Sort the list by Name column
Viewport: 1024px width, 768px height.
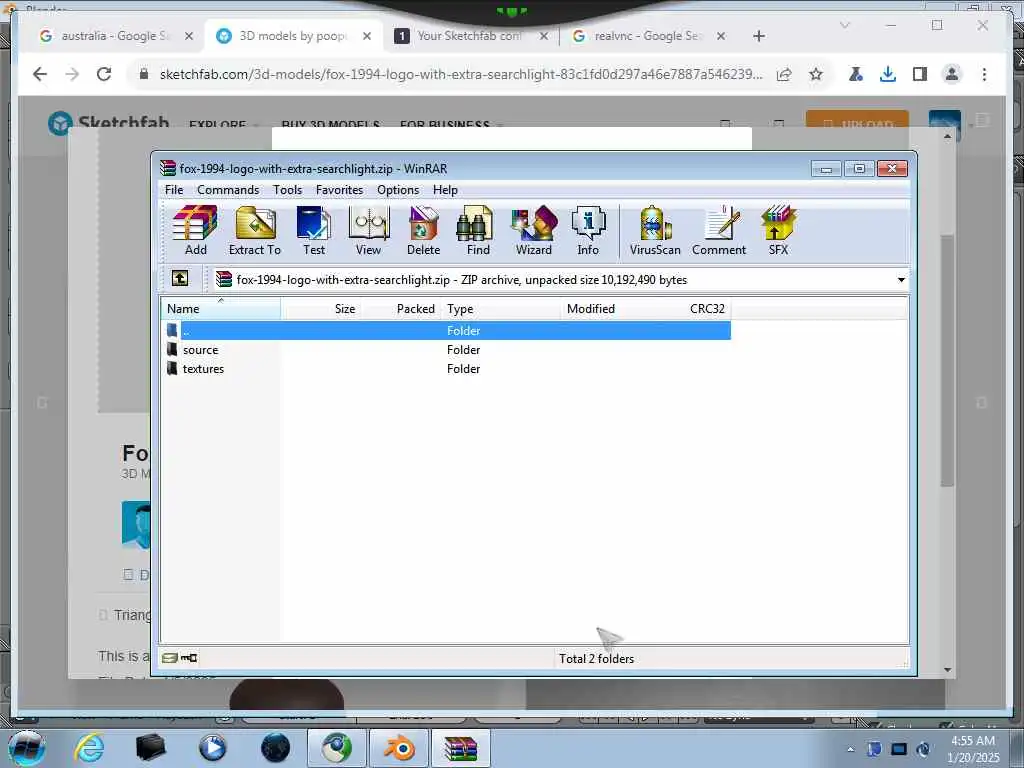[x=221, y=309]
